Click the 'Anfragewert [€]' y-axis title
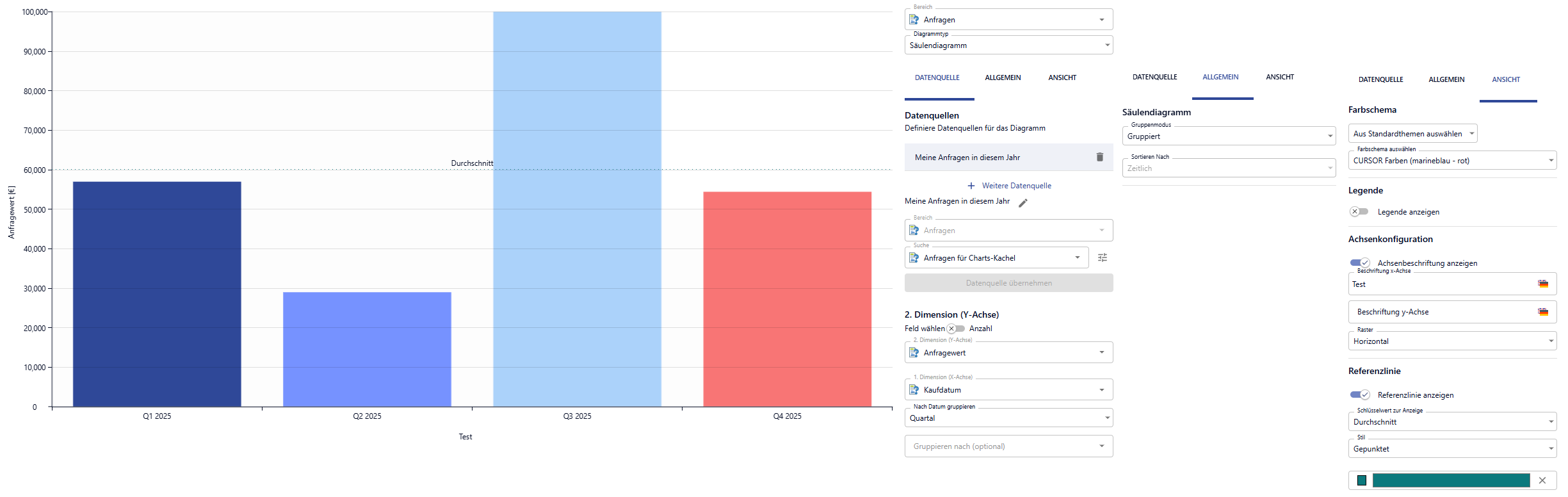This screenshot has height=497, width=1568. pos(12,212)
